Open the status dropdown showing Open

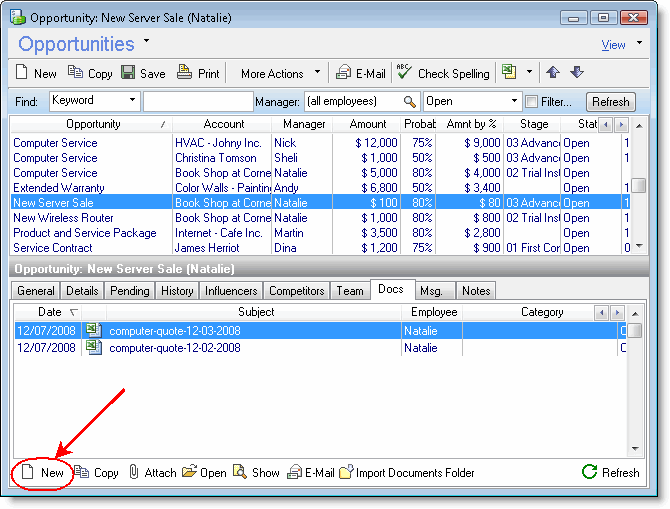[515, 102]
